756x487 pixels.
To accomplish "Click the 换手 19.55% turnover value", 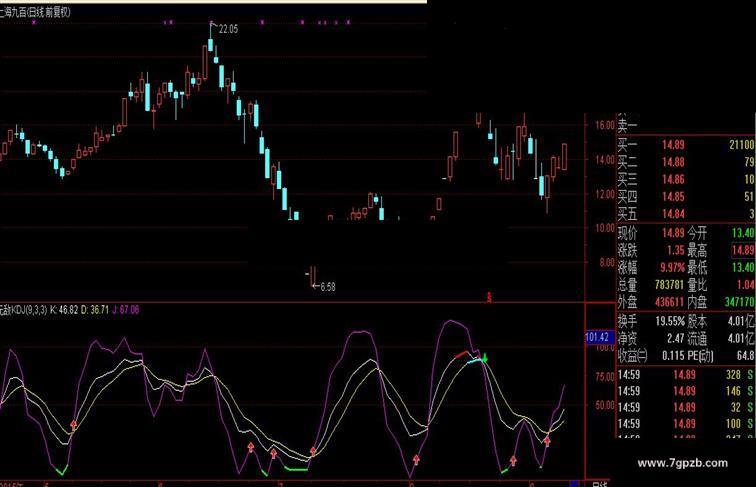I will click(670, 321).
